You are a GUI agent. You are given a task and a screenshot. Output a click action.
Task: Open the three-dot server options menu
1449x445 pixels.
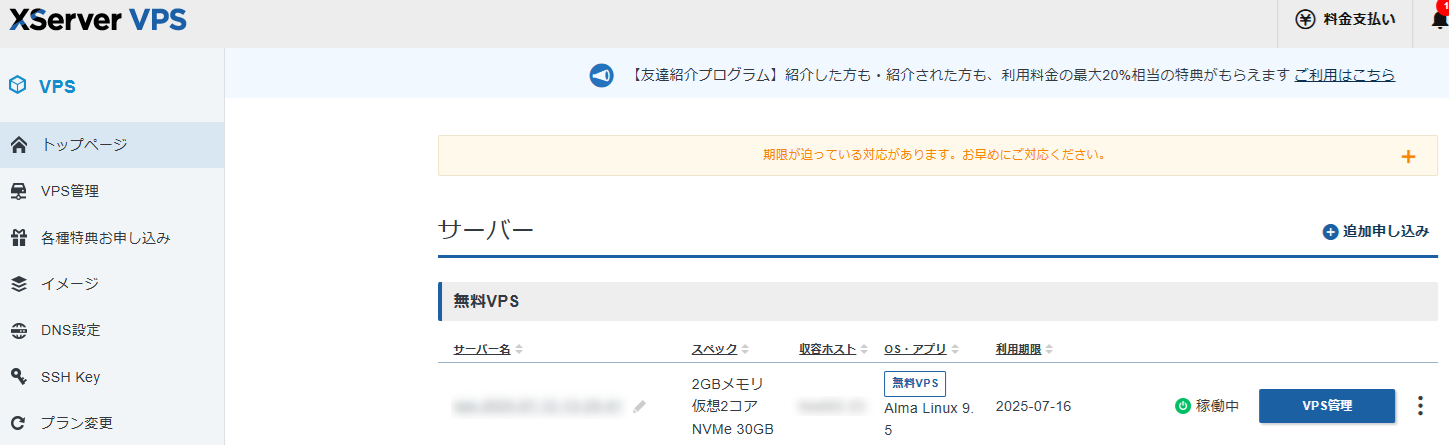click(x=1420, y=405)
